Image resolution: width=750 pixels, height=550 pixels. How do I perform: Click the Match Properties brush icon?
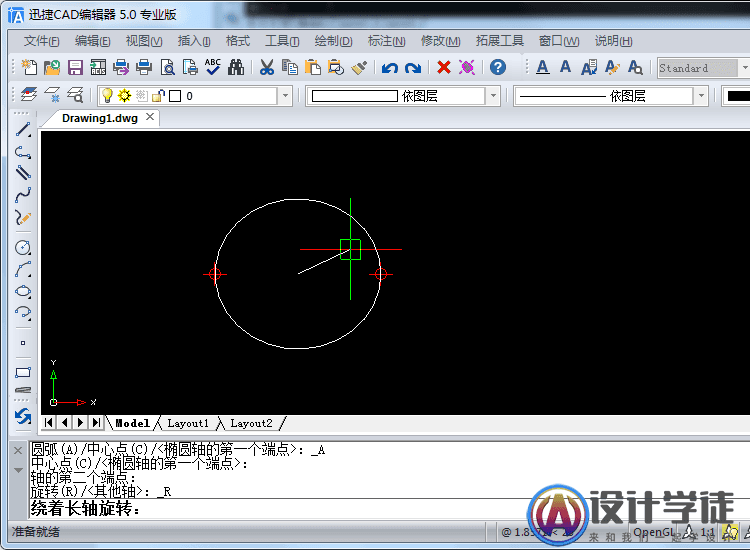(x=359, y=67)
